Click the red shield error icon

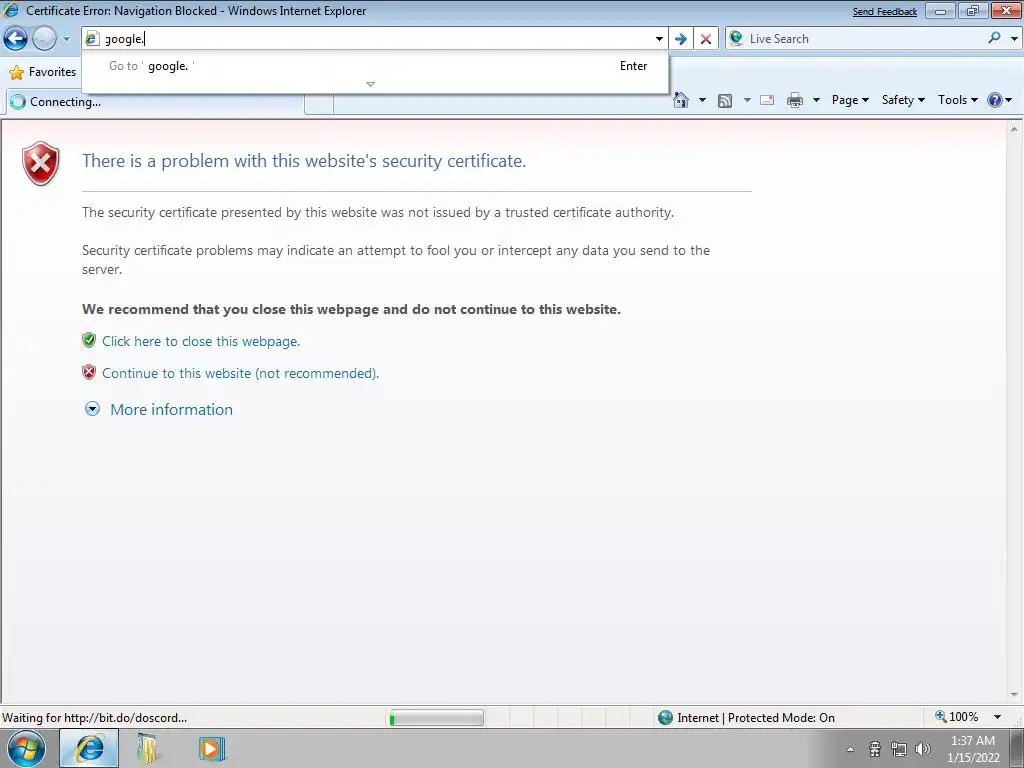40,163
